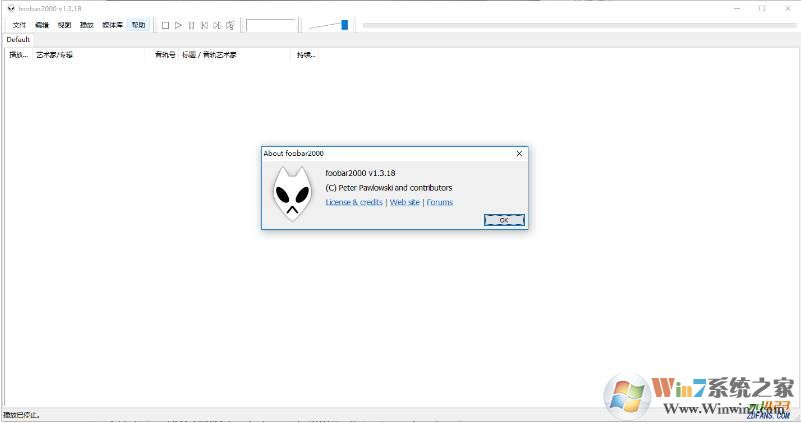The height and width of the screenshot is (423, 801).
Task: Select the Default playlist tab
Action: [x=18, y=39]
